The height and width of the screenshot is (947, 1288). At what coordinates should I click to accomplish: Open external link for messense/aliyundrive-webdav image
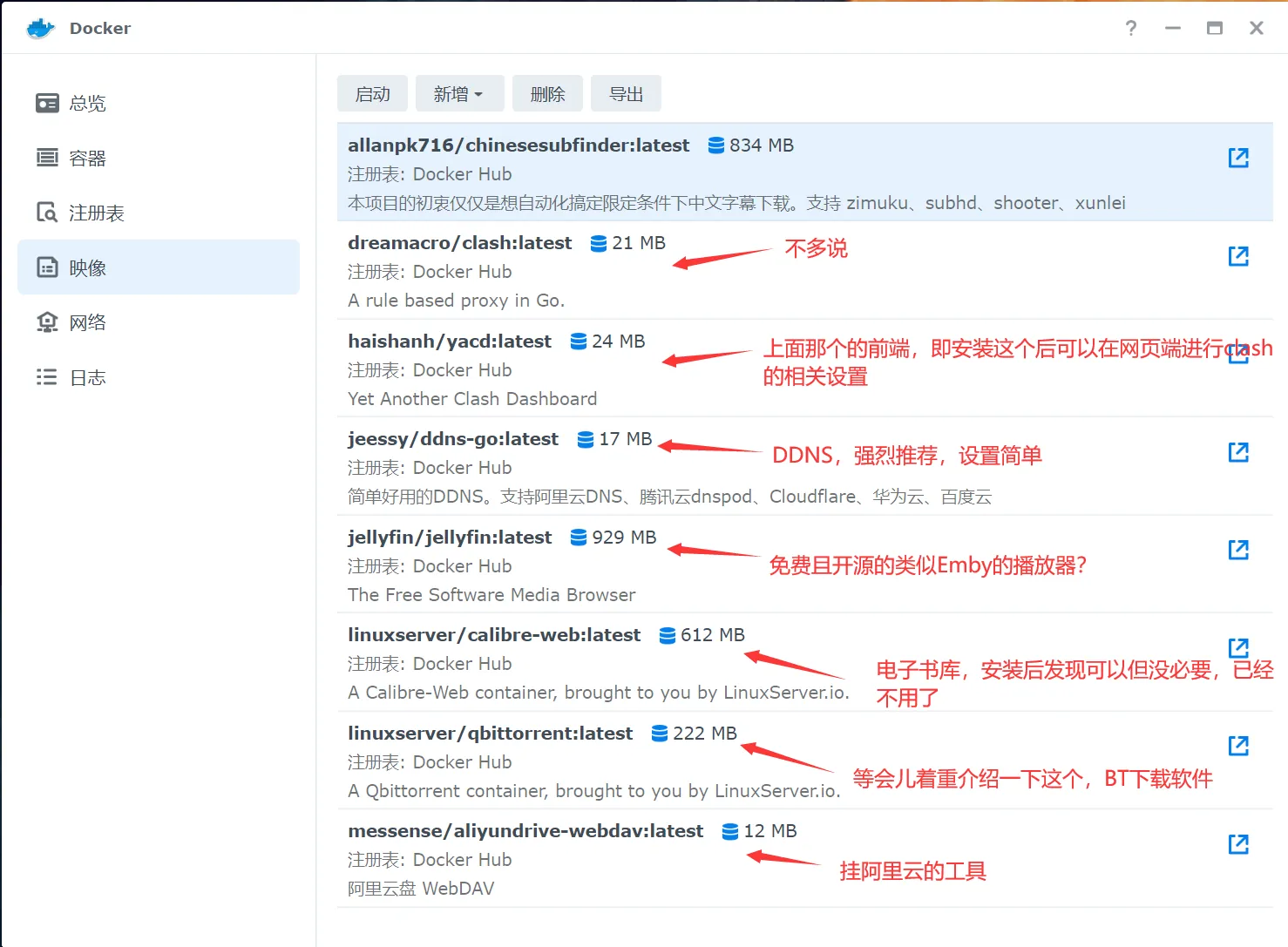tap(1238, 844)
